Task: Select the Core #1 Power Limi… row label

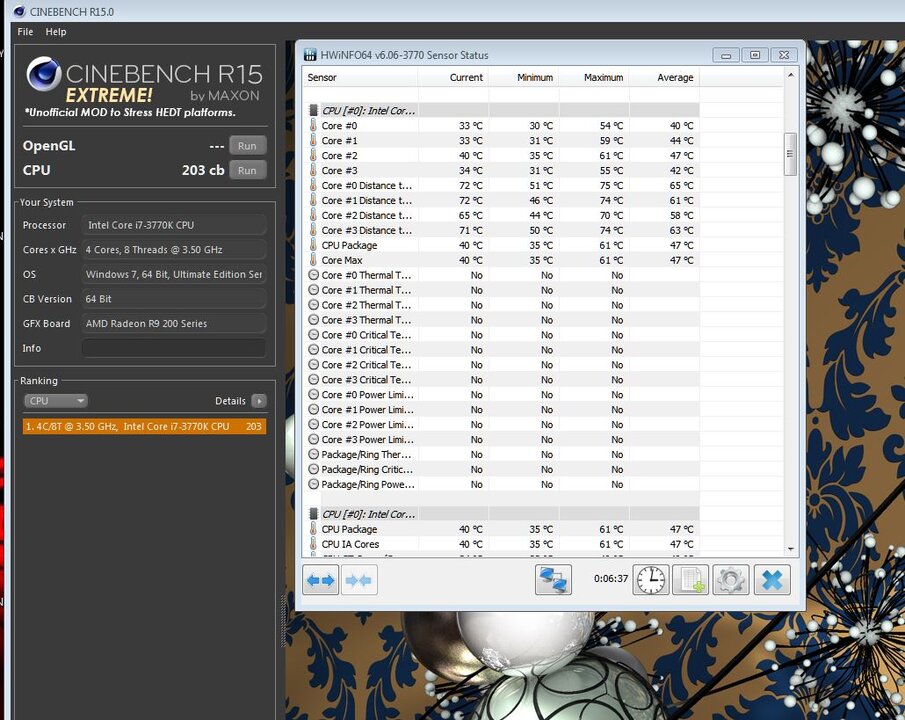Action: 367,409
